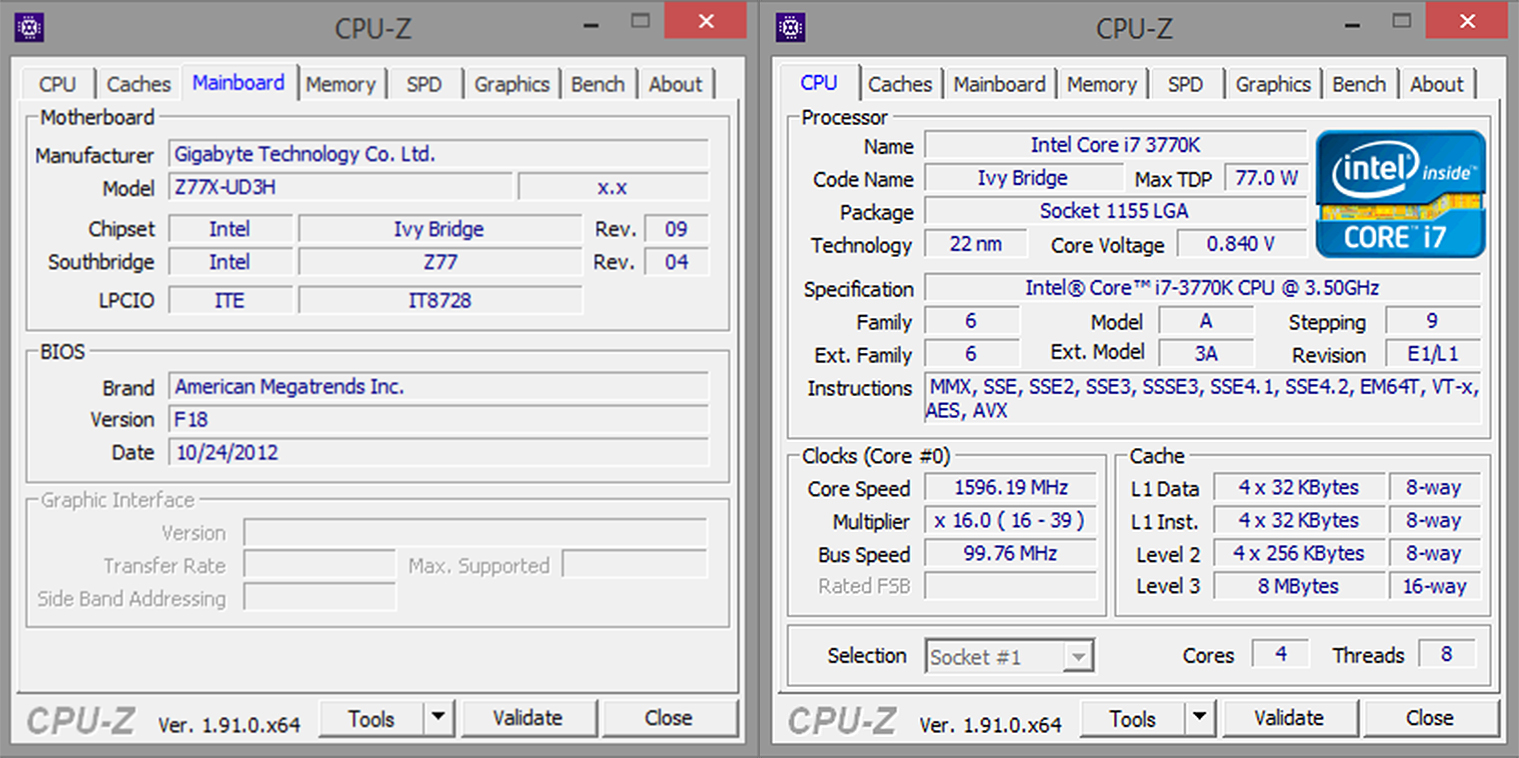Click Revision value E1/L1
The height and width of the screenshot is (758, 1519).
[1433, 354]
